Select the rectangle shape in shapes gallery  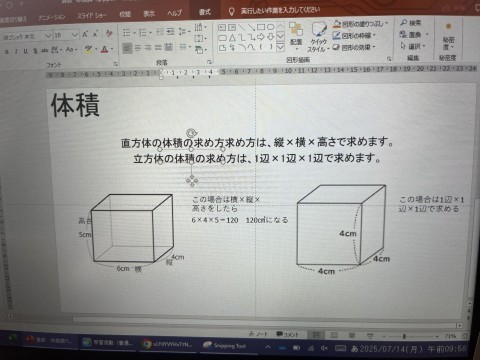tap(261, 27)
